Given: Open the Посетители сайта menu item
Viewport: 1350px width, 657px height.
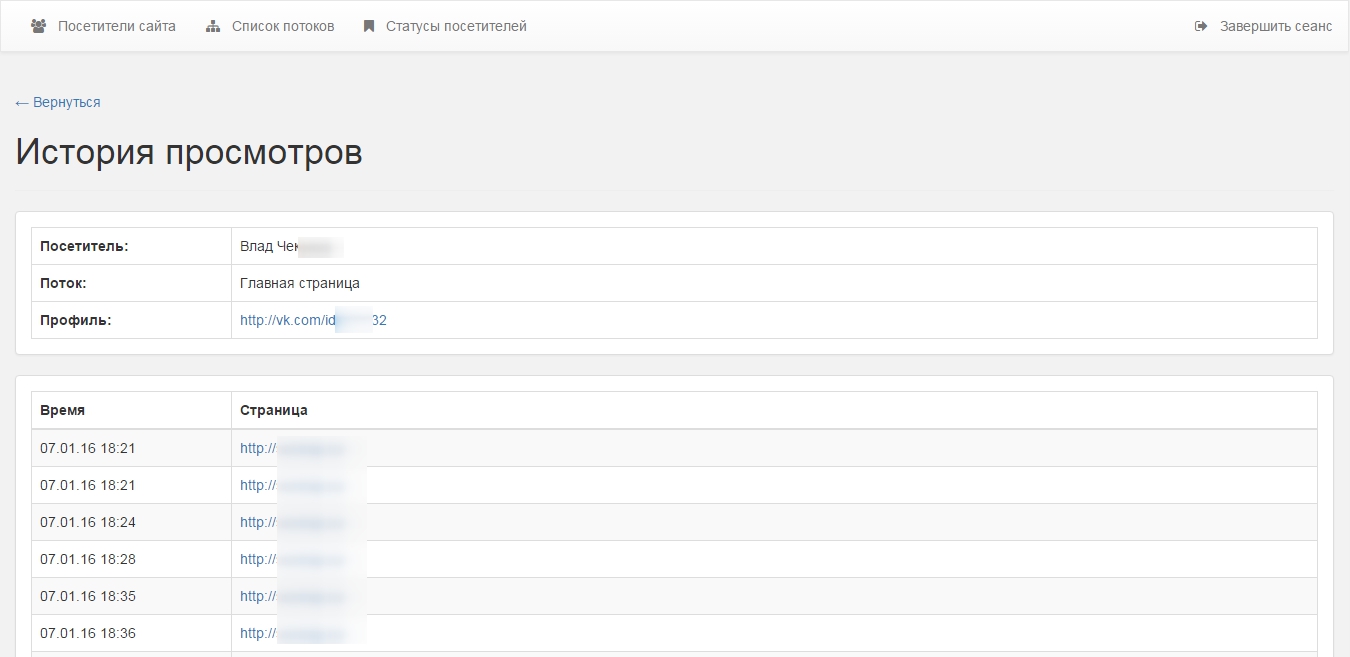Looking at the screenshot, I should (x=116, y=26).
